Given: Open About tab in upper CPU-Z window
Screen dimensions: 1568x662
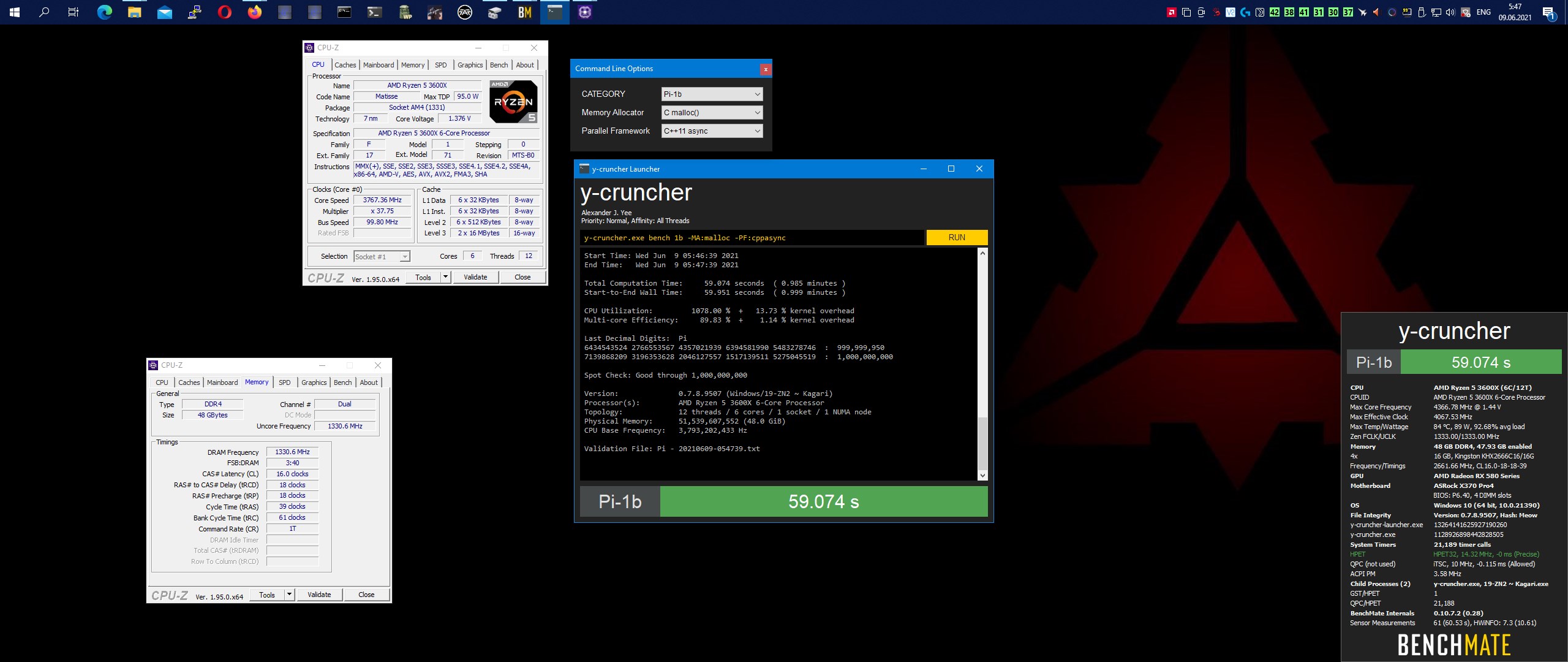Looking at the screenshot, I should tap(525, 65).
